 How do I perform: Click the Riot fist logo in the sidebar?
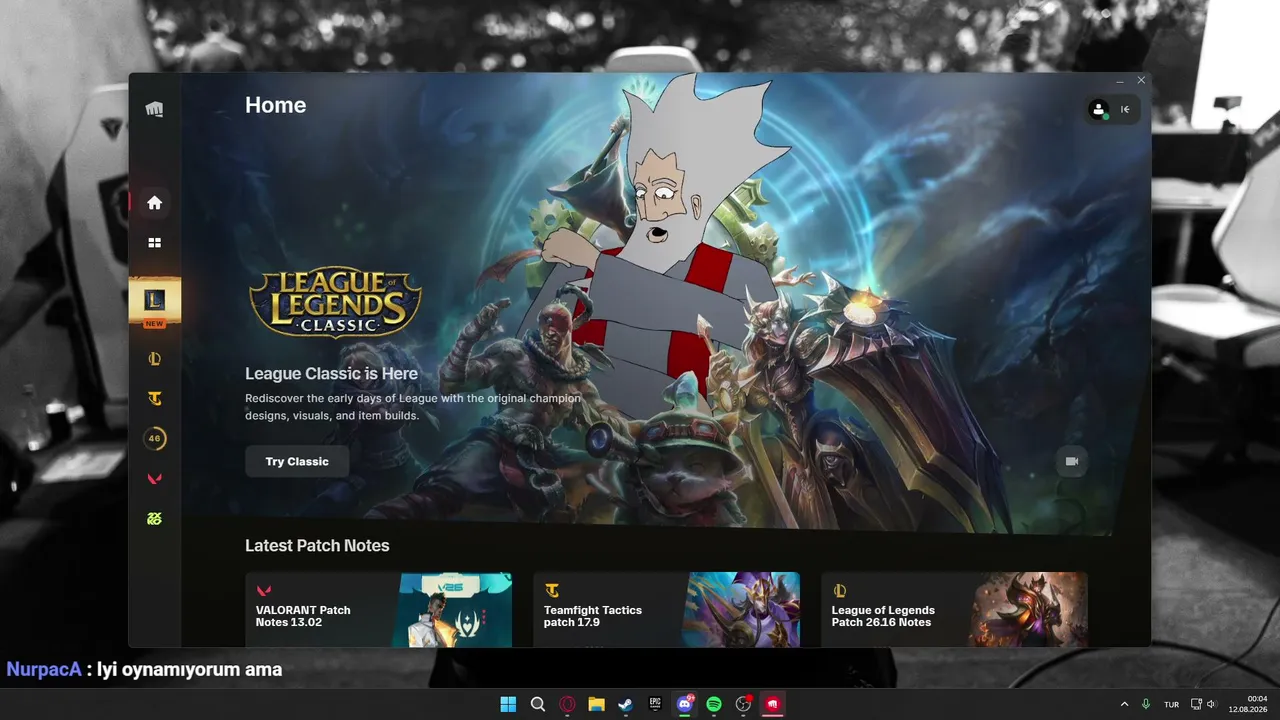(x=154, y=109)
